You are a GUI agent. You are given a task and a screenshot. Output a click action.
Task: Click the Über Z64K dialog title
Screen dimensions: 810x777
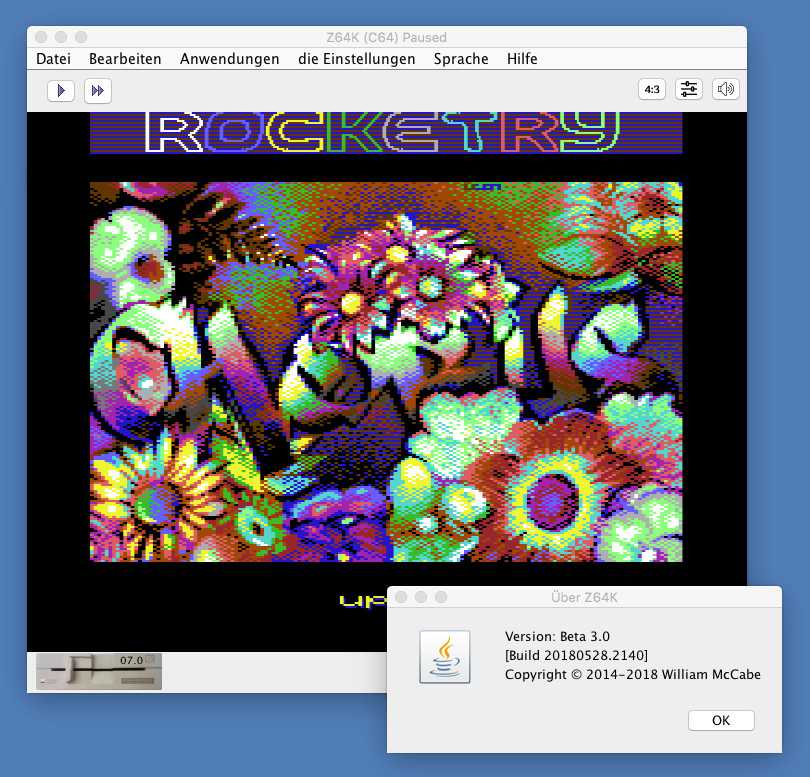[584, 597]
